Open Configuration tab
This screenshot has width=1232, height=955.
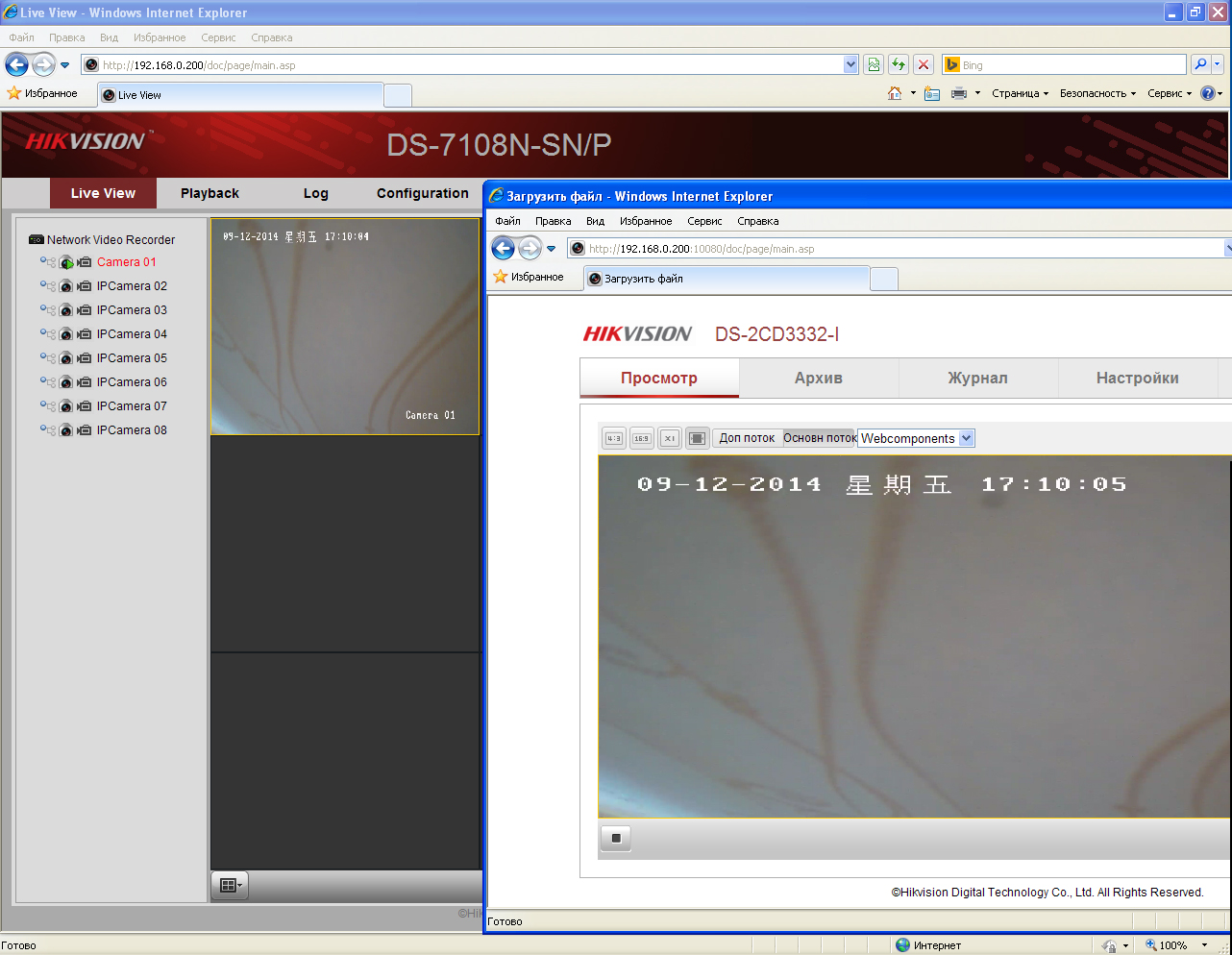pyautogui.click(x=423, y=193)
